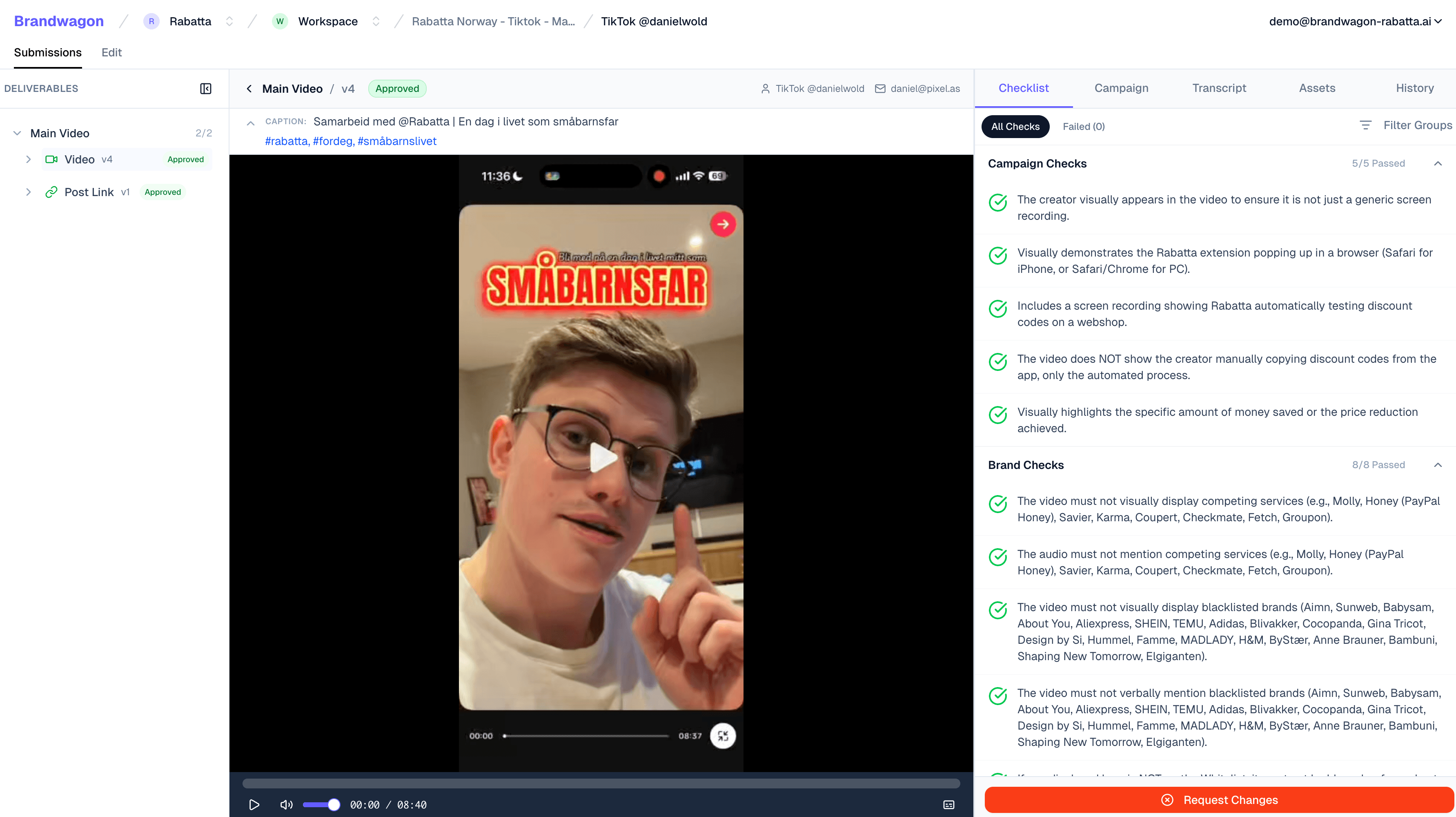1456x817 pixels.
Task: Open the Assets tab
Action: coord(1317,88)
